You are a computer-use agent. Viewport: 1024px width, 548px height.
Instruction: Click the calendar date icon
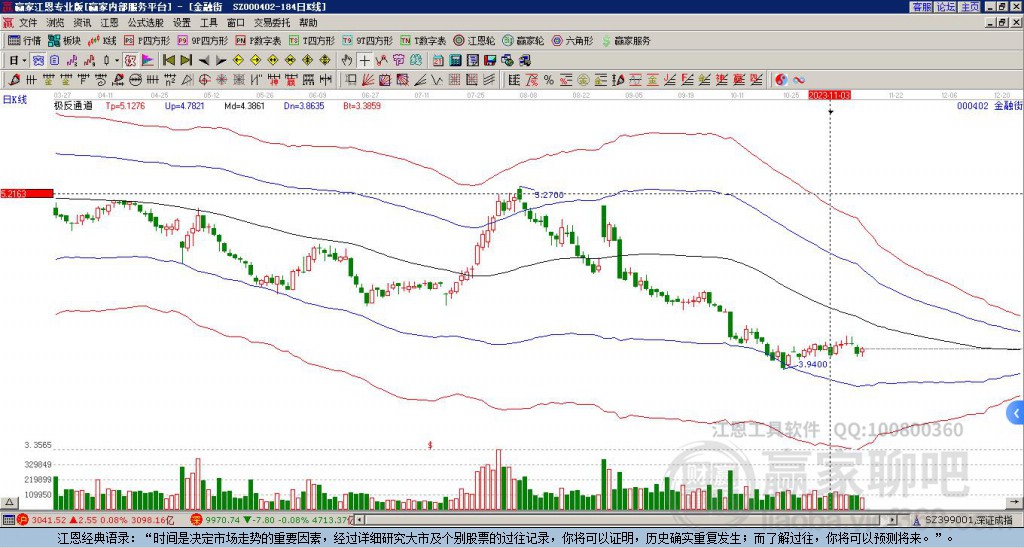(438, 60)
